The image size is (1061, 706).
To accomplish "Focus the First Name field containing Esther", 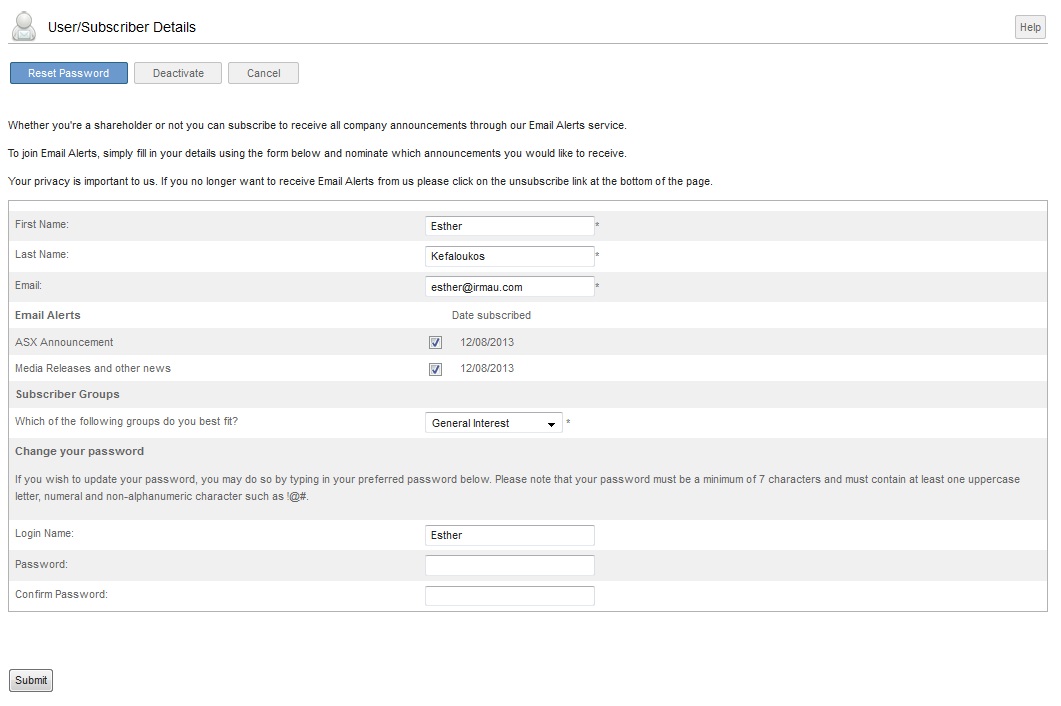I will [x=510, y=226].
